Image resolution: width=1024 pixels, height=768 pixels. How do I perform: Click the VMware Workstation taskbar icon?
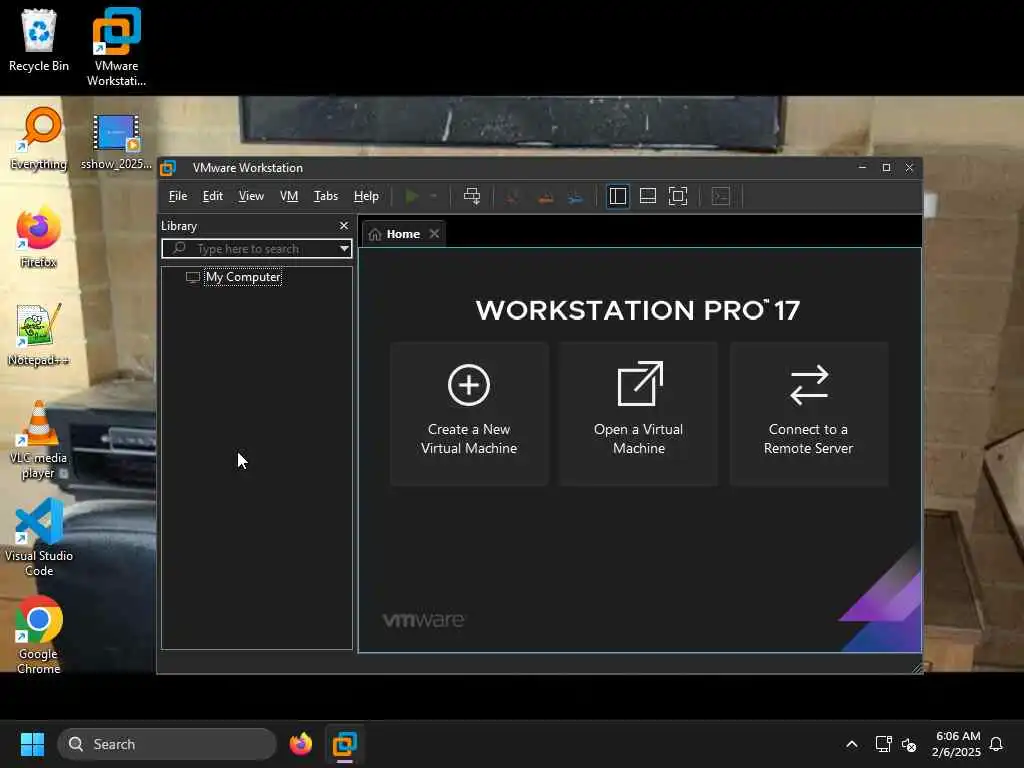(344, 744)
